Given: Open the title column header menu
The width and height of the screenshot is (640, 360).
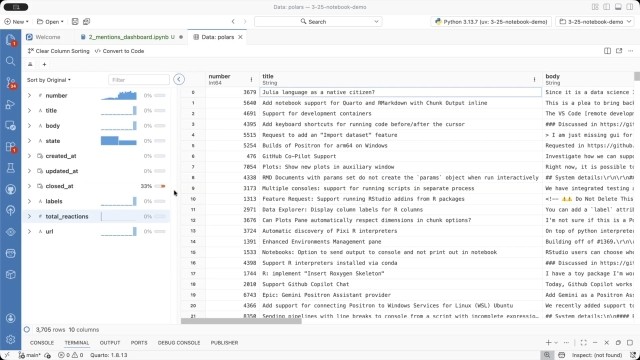Looking at the screenshot, I should pyautogui.click(x=534, y=80).
